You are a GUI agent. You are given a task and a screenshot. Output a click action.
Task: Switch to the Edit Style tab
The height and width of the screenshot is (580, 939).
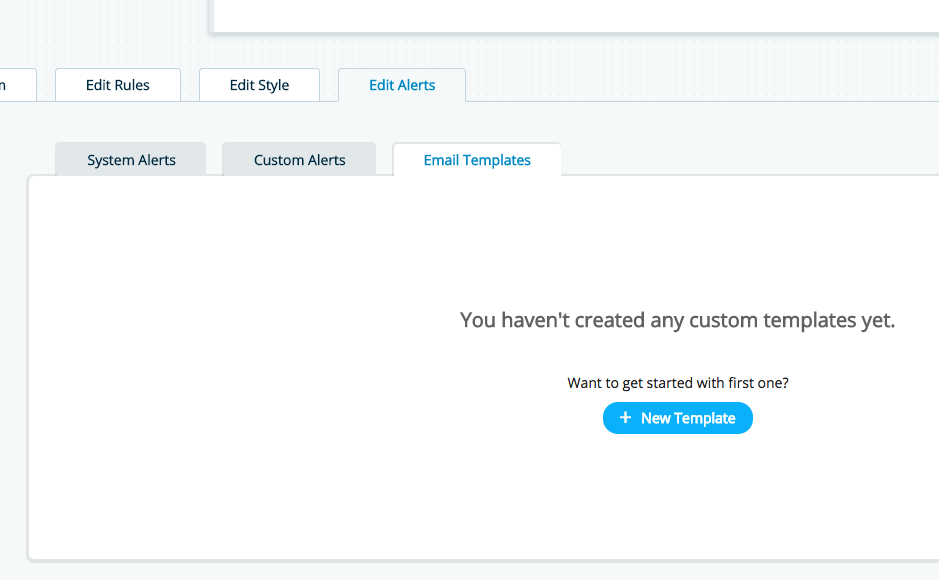[x=259, y=85]
